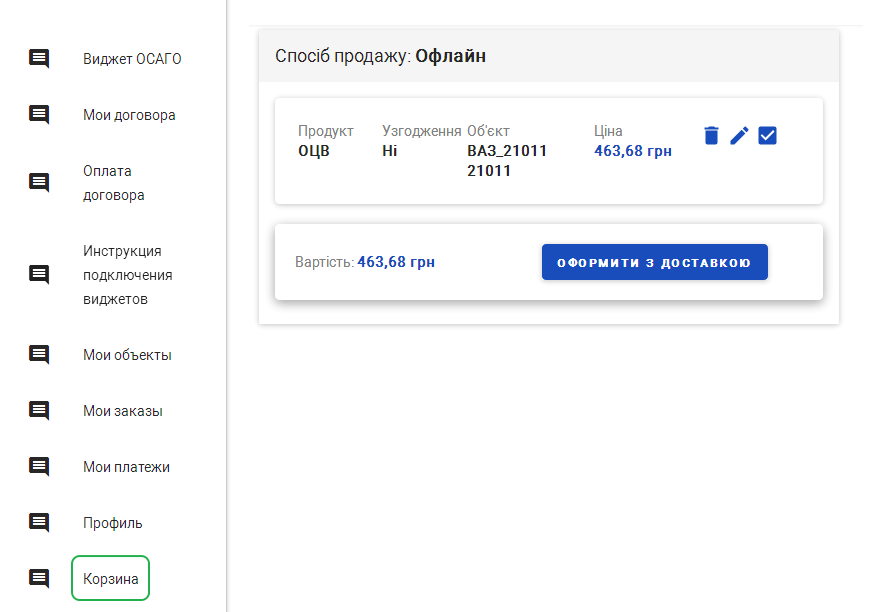Viewport: 874px width, 612px height.
Task: Select the Корзина menu item
Action: pyautogui.click(x=110, y=578)
